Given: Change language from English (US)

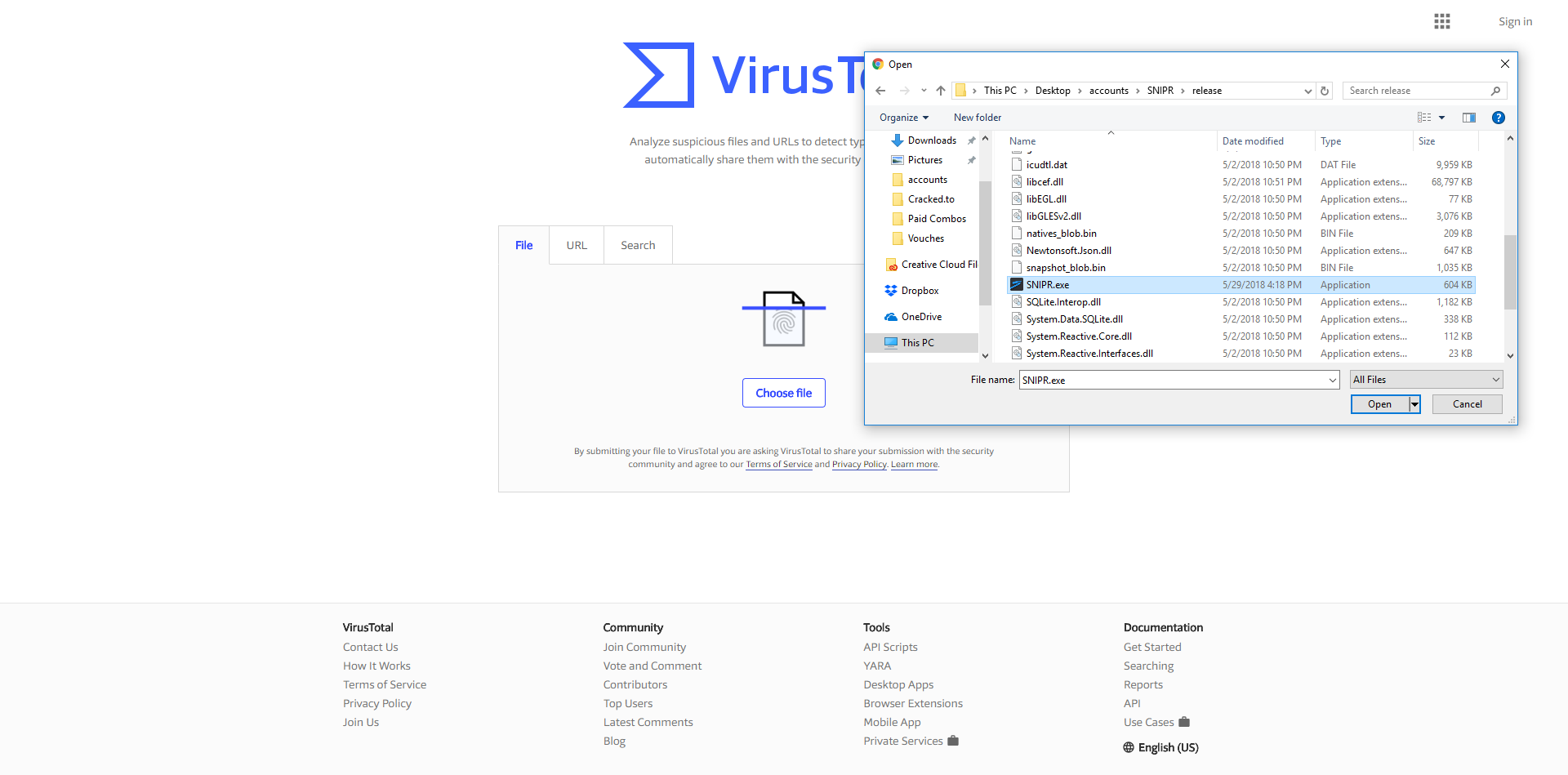Looking at the screenshot, I should coord(1161,748).
